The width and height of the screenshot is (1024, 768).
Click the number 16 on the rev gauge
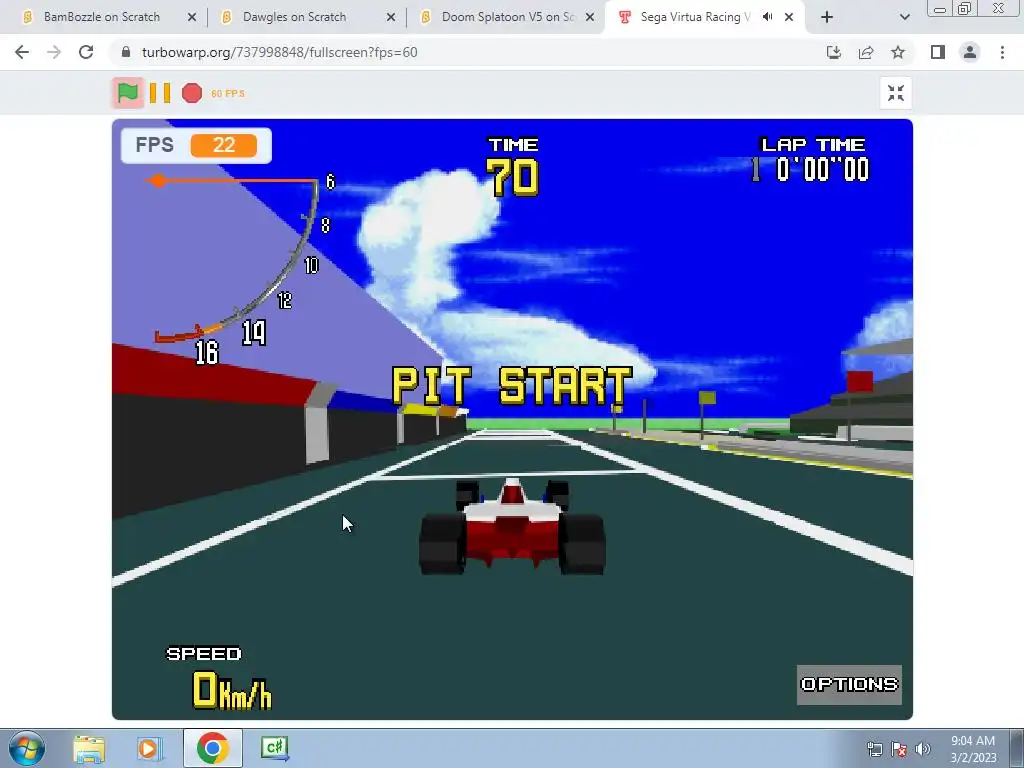206,353
